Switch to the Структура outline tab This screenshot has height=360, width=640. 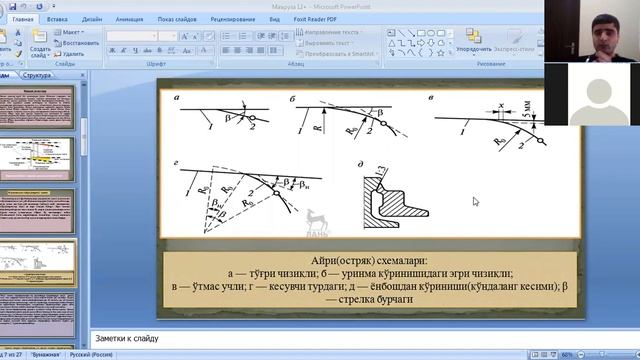click(37, 75)
